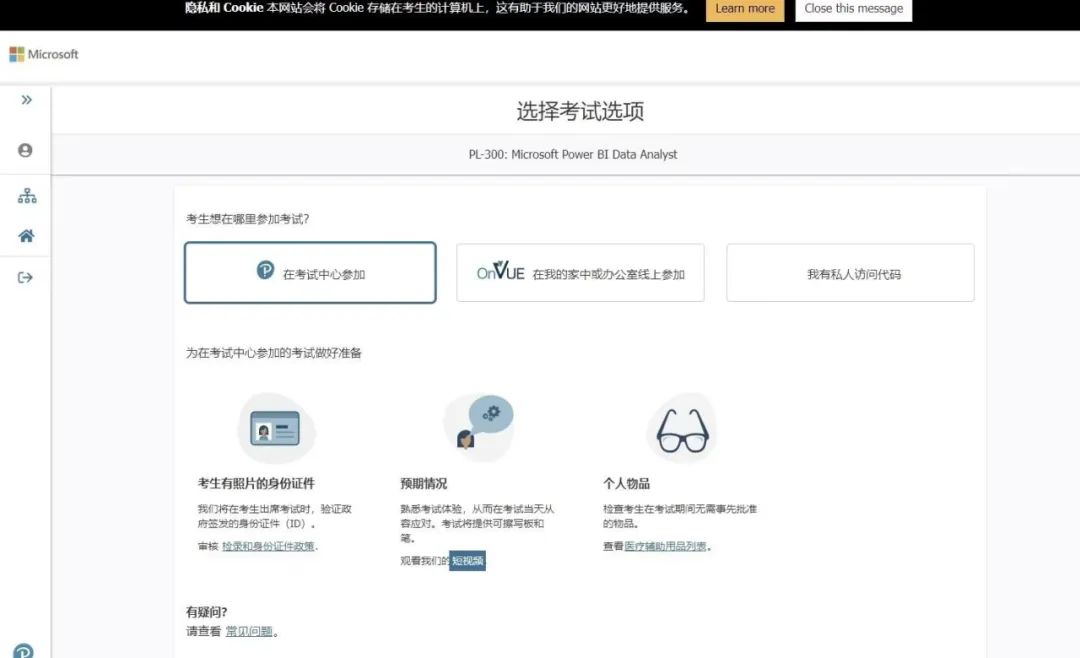Click 考生有照片的身份证件 heading
The image size is (1080, 658).
[256, 484]
